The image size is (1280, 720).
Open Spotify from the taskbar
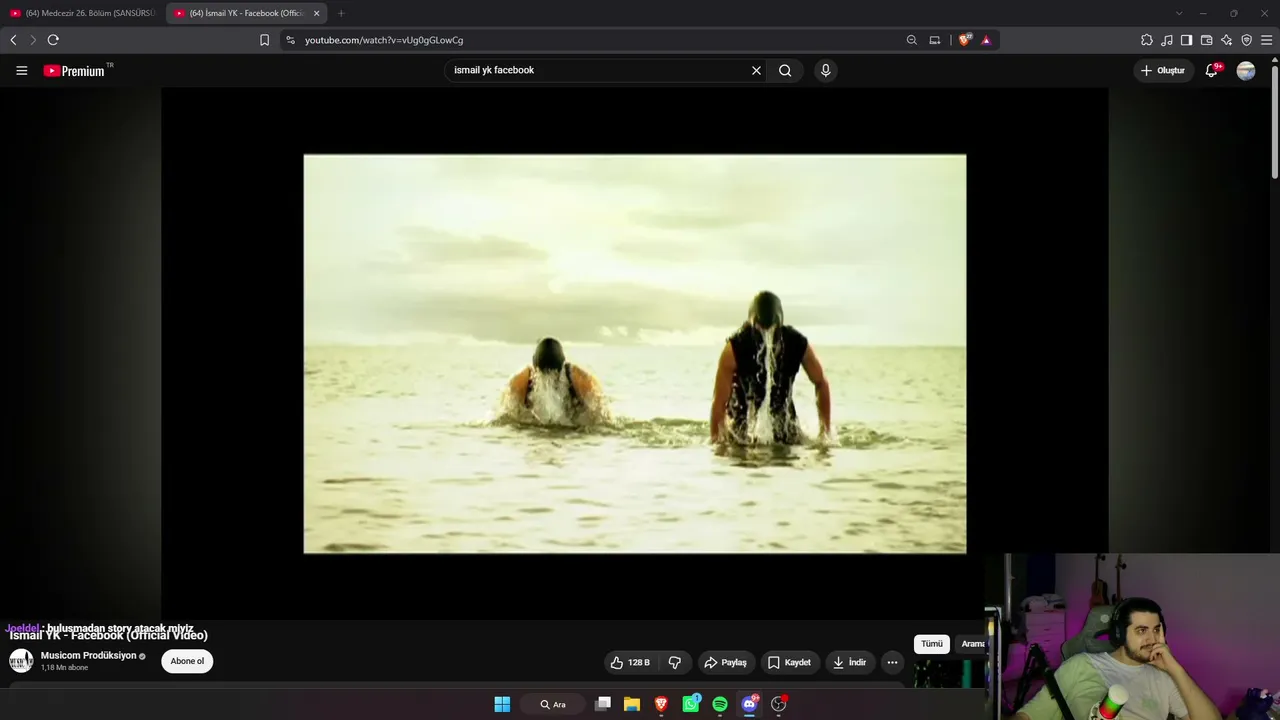[x=720, y=704]
